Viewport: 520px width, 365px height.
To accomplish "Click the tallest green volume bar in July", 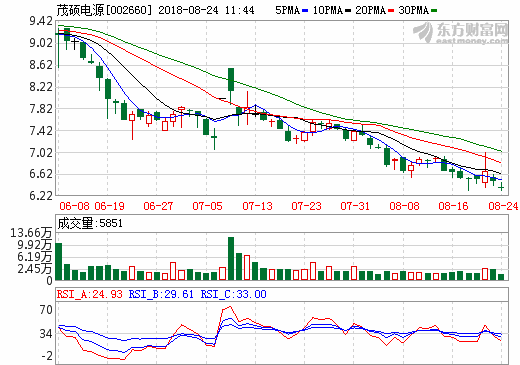I will [x=231, y=258].
